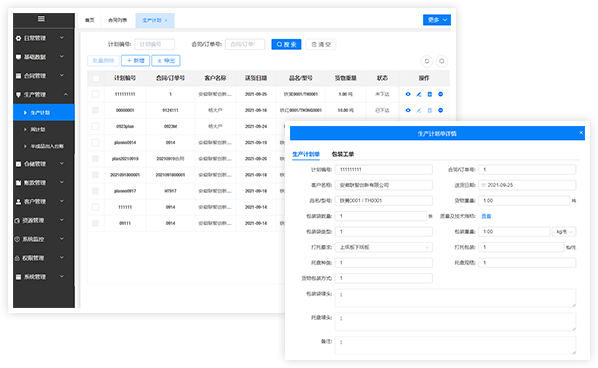The image size is (598, 368).
Task: Open the 打托要求 dropdown showing 上纸板下纸板
Action: (384, 247)
